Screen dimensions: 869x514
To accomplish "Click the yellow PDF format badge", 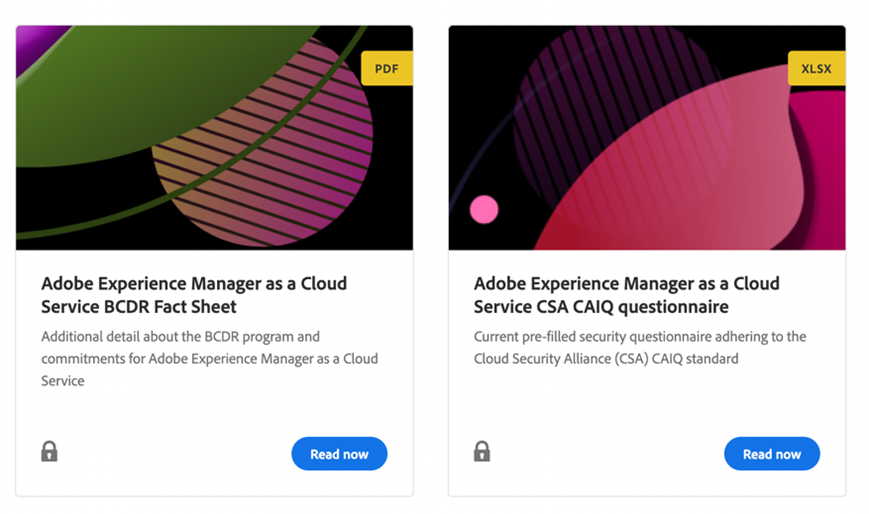I will pos(386,69).
